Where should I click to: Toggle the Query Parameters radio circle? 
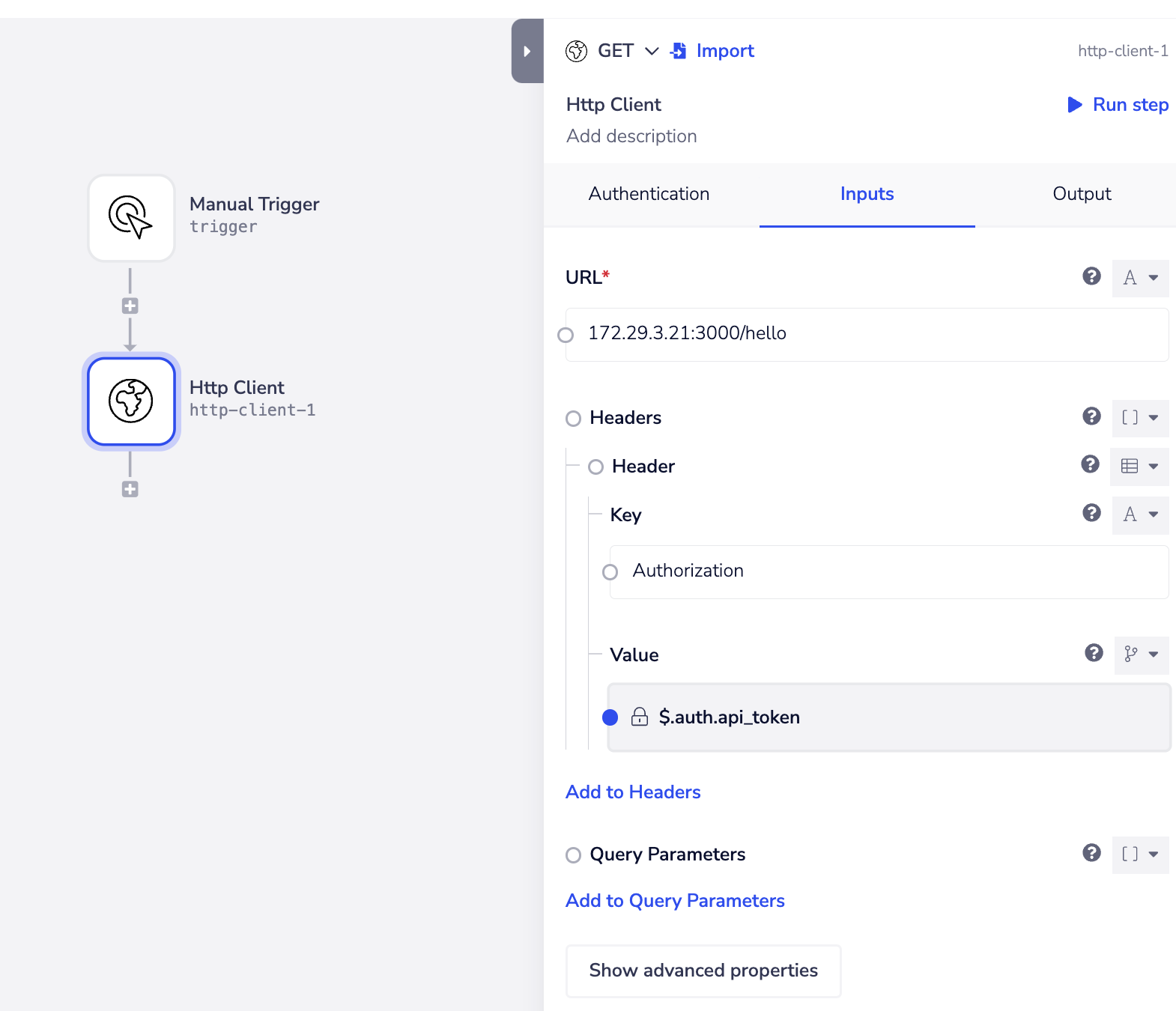(x=574, y=855)
